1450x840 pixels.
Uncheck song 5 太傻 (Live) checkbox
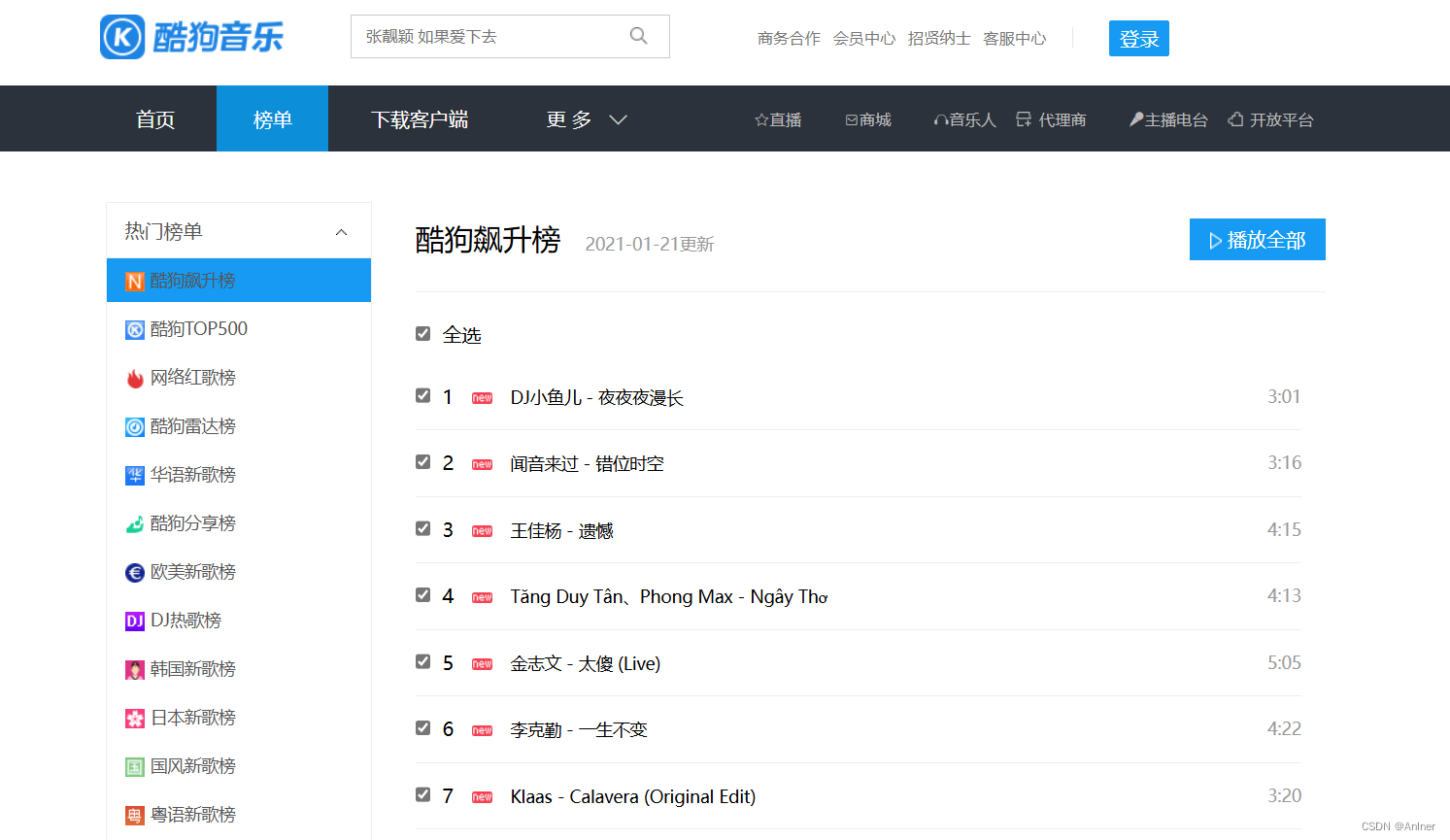[x=422, y=662]
